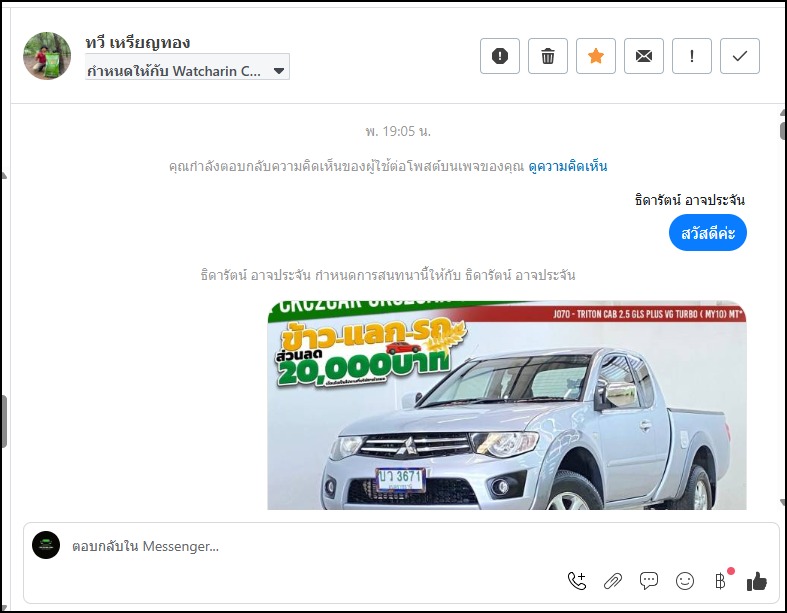Open the Triton pickup truck image
The image size is (787, 613).
tap(507, 405)
